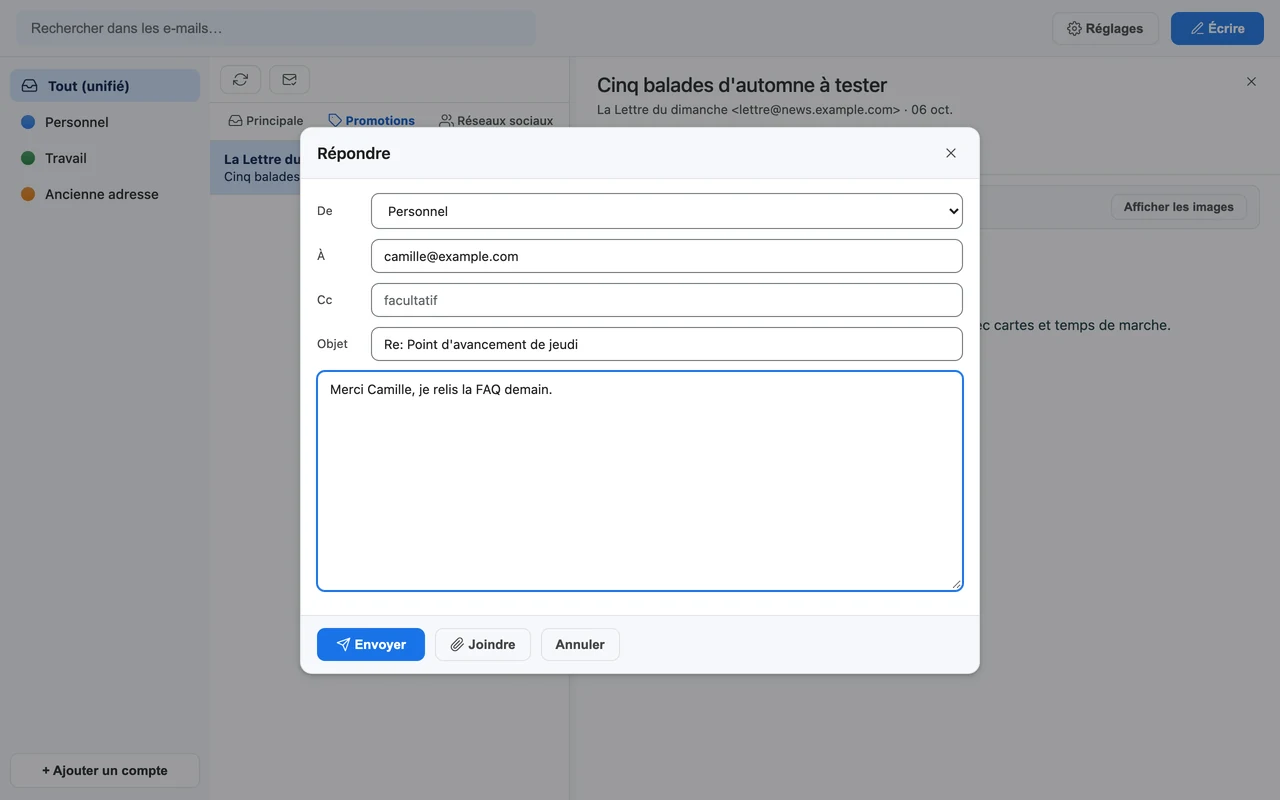Click the blue Personnel color dot
Viewport: 1280px width, 800px height.
click(x=28, y=122)
